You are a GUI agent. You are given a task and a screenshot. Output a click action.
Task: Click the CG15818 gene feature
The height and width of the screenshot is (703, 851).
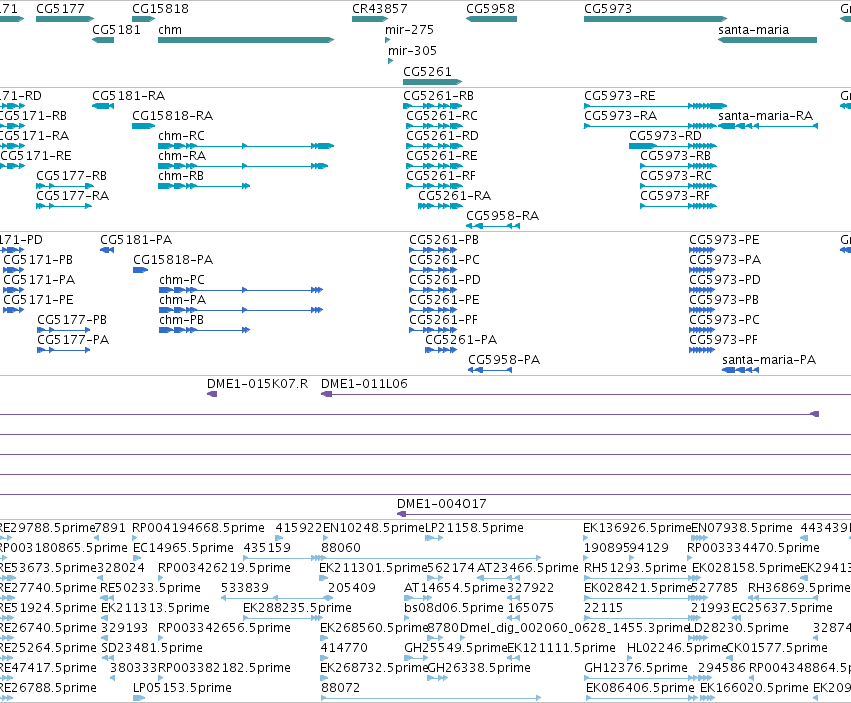143,19
